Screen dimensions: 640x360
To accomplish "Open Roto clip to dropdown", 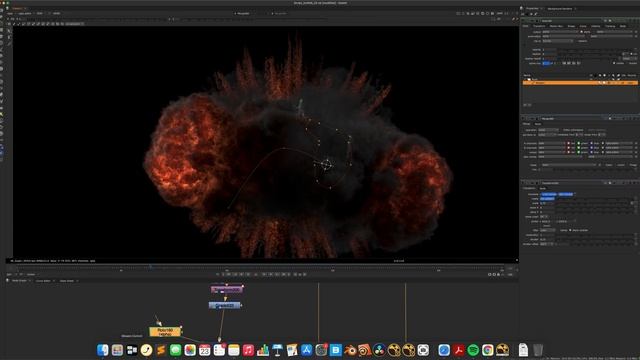I will pos(558,41).
